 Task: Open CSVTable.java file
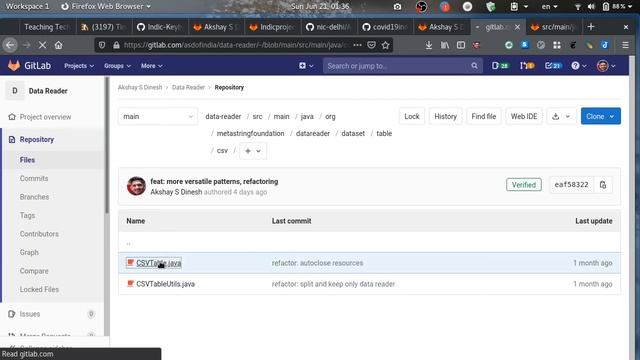pyautogui.click(x=158, y=263)
